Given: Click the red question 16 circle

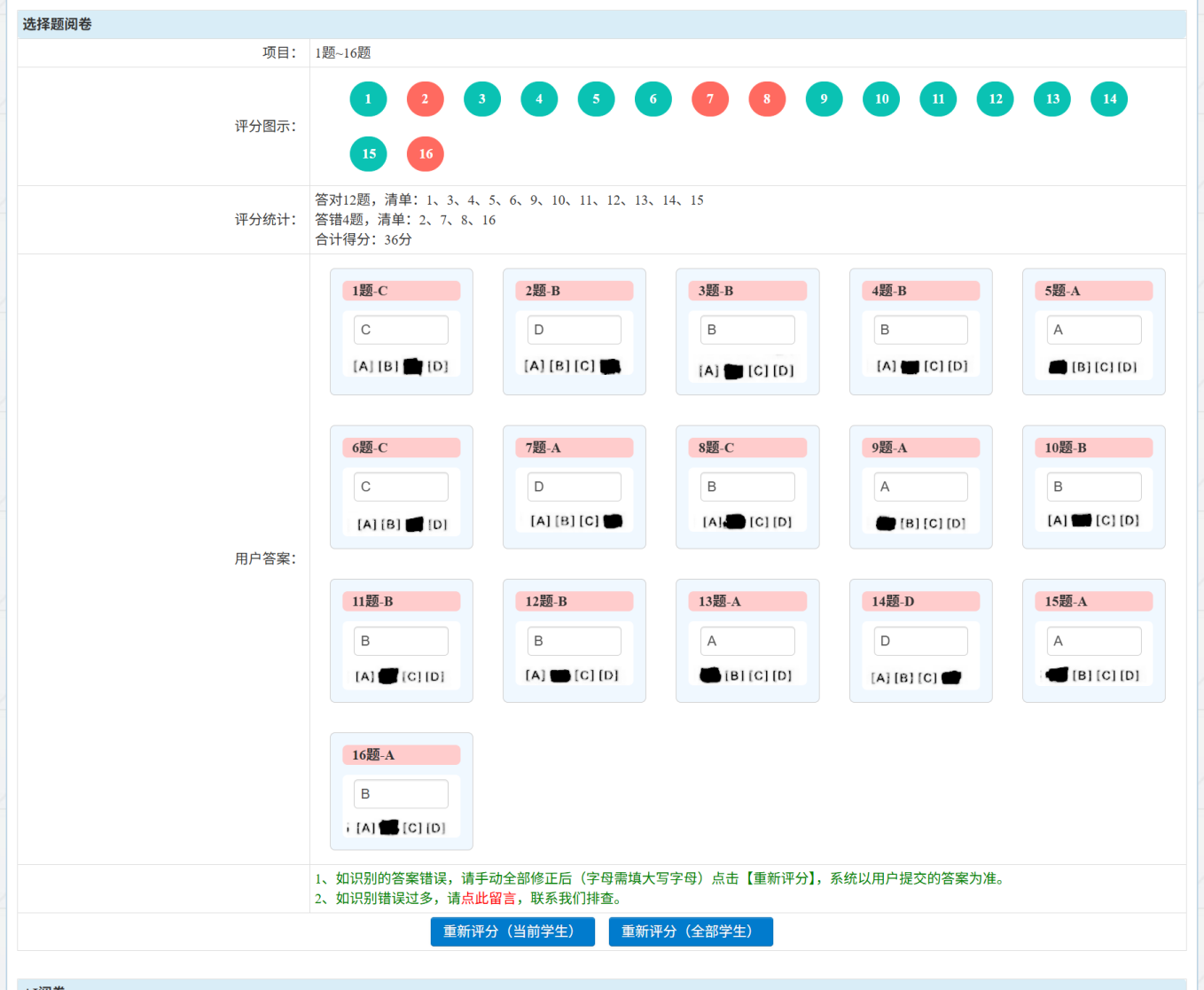Looking at the screenshot, I should click(x=425, y=154).
